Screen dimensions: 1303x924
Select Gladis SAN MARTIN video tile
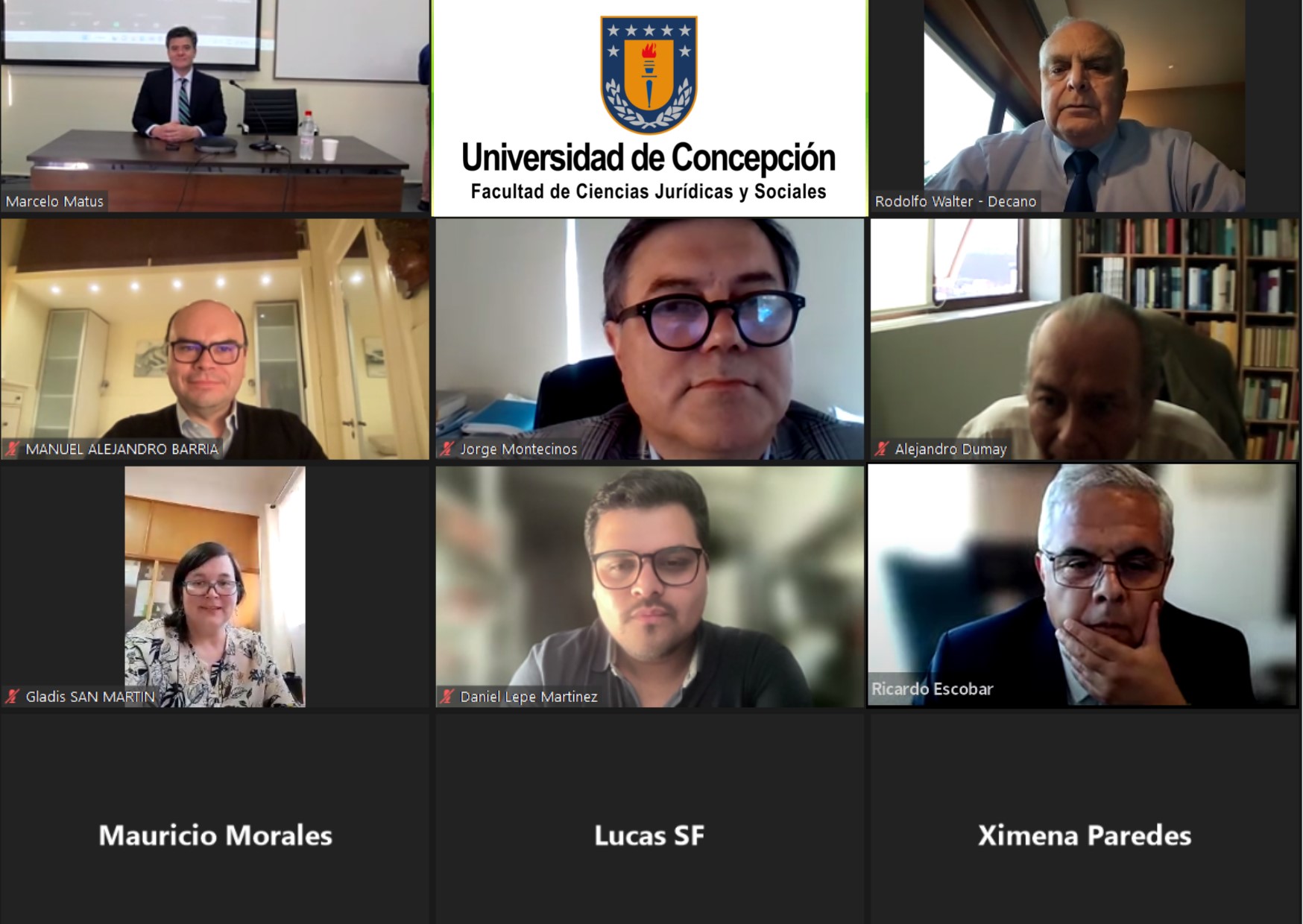pos(215,586)
